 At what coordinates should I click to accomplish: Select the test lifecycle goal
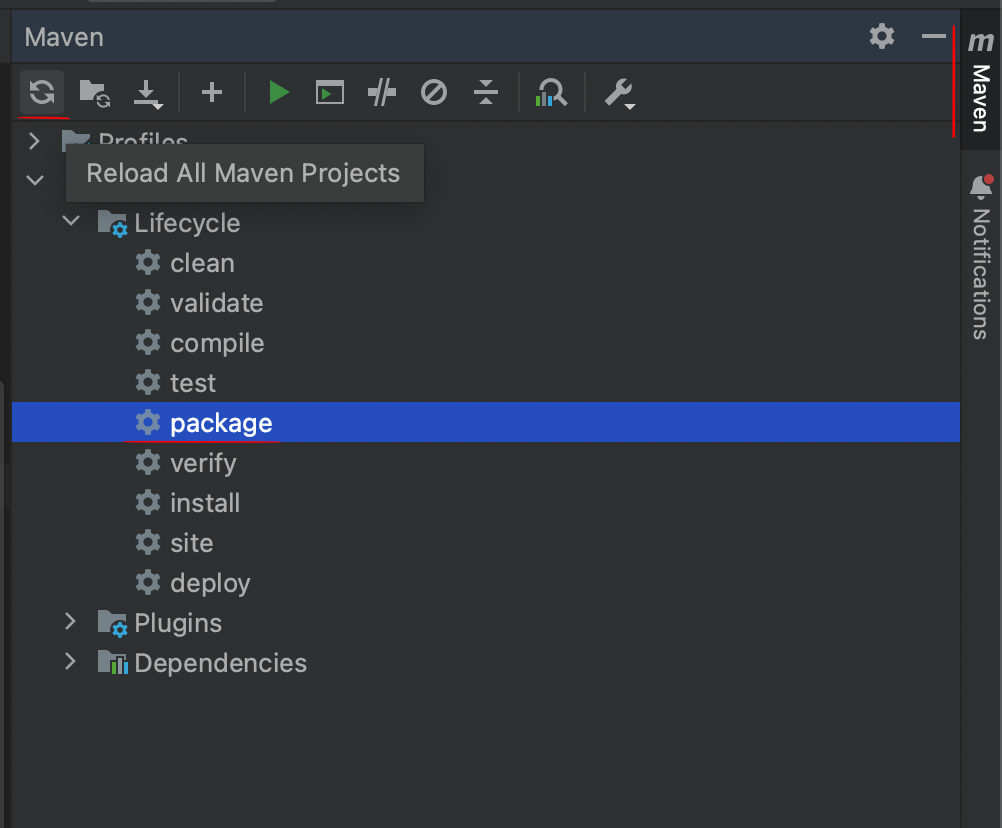point(175,383)
